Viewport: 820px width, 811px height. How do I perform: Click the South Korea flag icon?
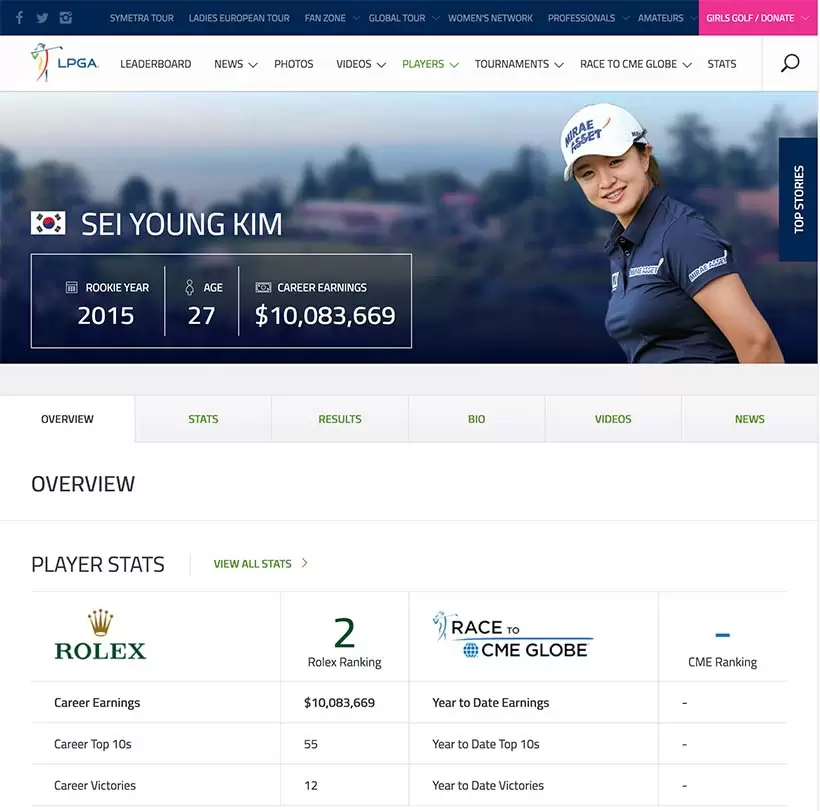48,223
